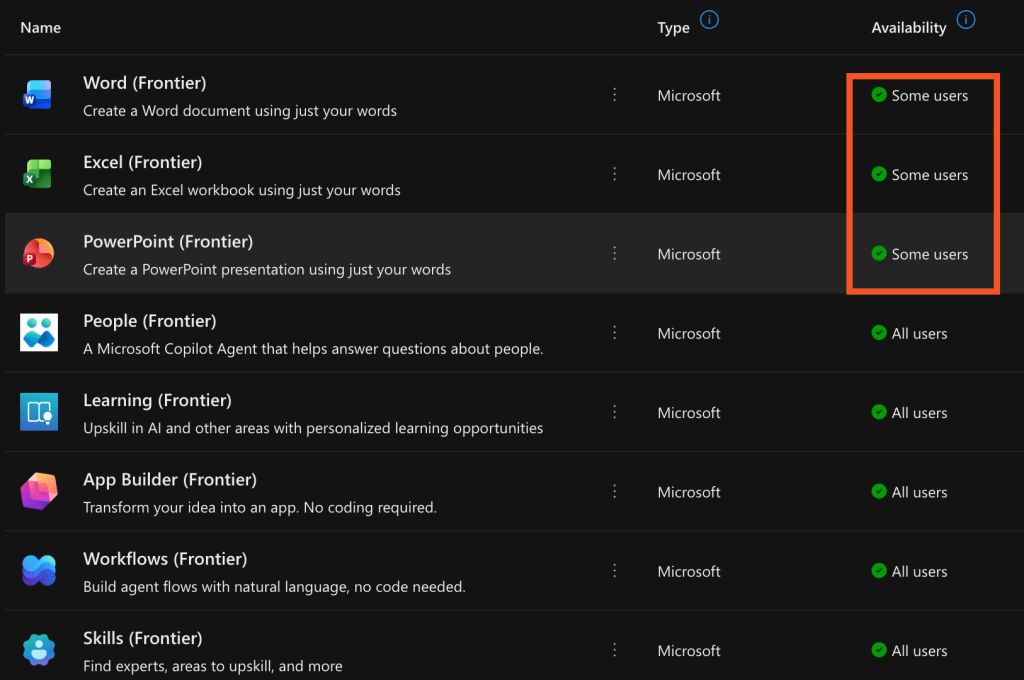Click the Skills (Frontier) agent icon
This screenshot has height=680, width=1024.
pos(38,650)
